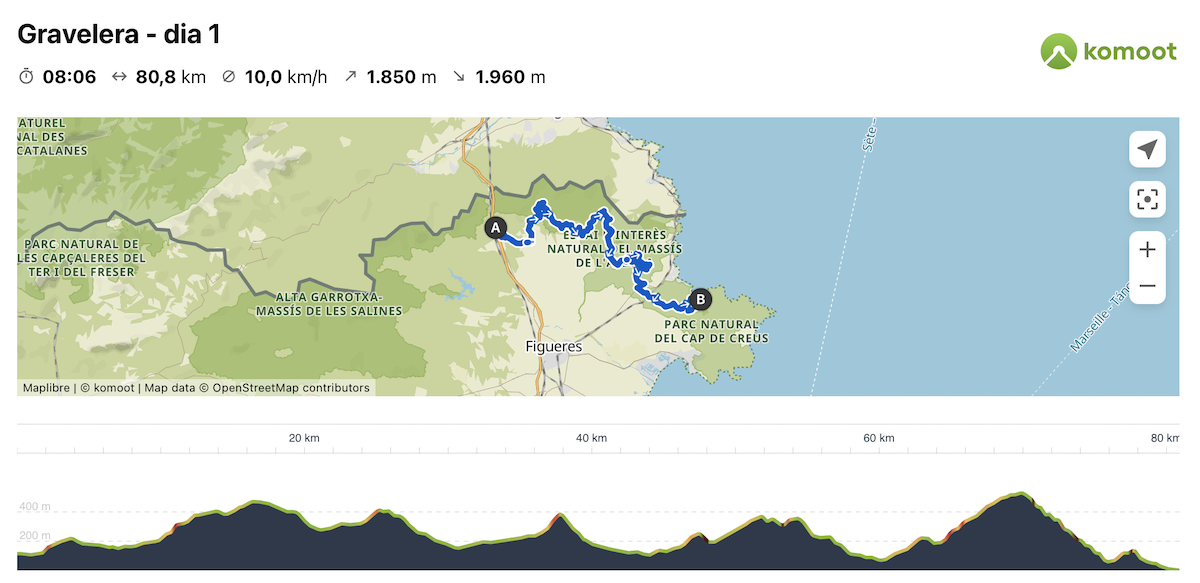
Task: Click the end point B marker
Action: (701, 298)
